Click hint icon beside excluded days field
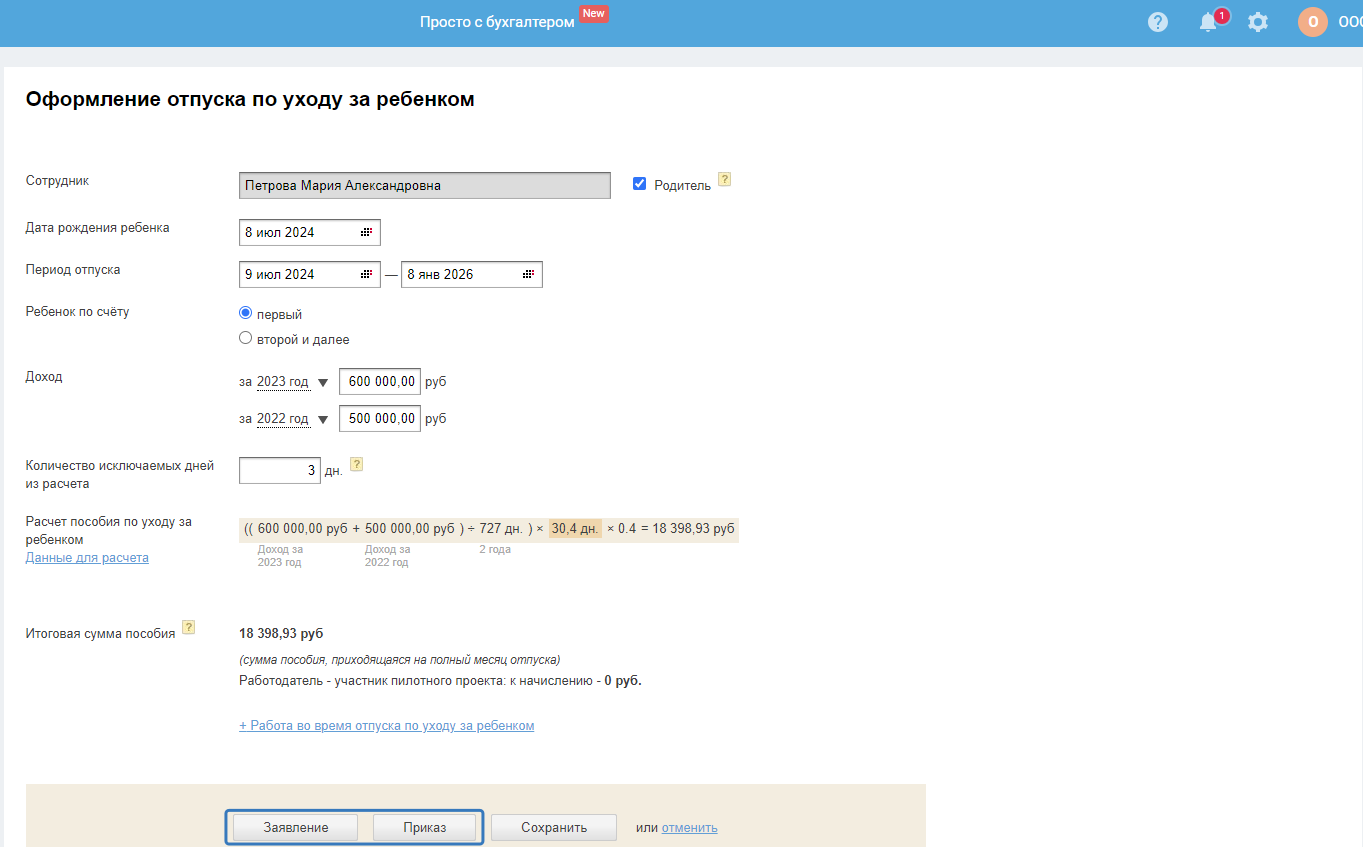Screen dimensions: 1363x847 point(356,465)
